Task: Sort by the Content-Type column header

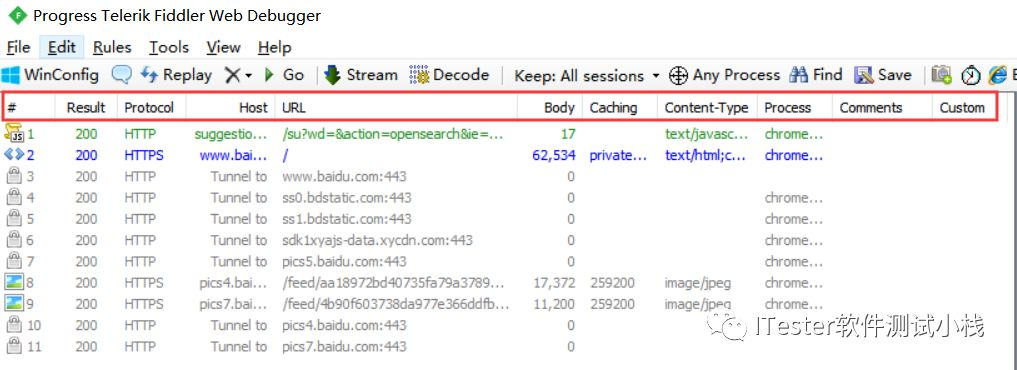Action: click(707, 108)
